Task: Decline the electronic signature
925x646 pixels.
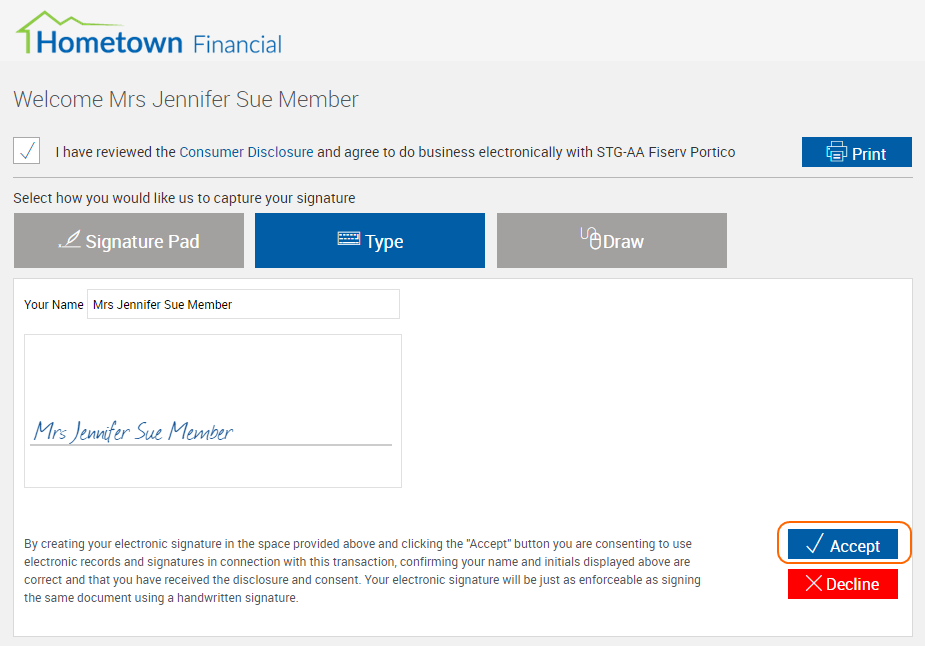Action: coord(843,584)
